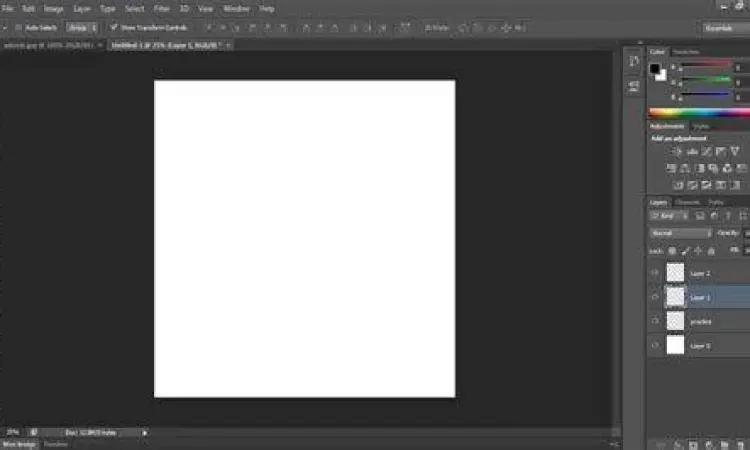The width and height of the screenshot is (750, 450).
Task: Switch to the Swatches tab
Action: pos(686,51)
